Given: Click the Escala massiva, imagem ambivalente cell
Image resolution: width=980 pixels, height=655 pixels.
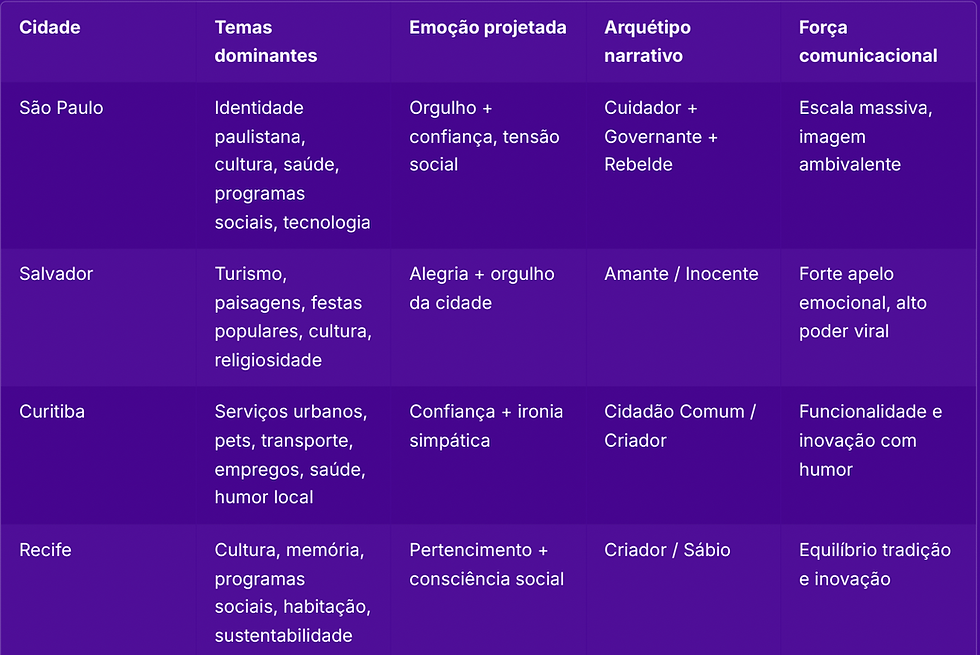Looking at the screenshot, I should [865, 136].
